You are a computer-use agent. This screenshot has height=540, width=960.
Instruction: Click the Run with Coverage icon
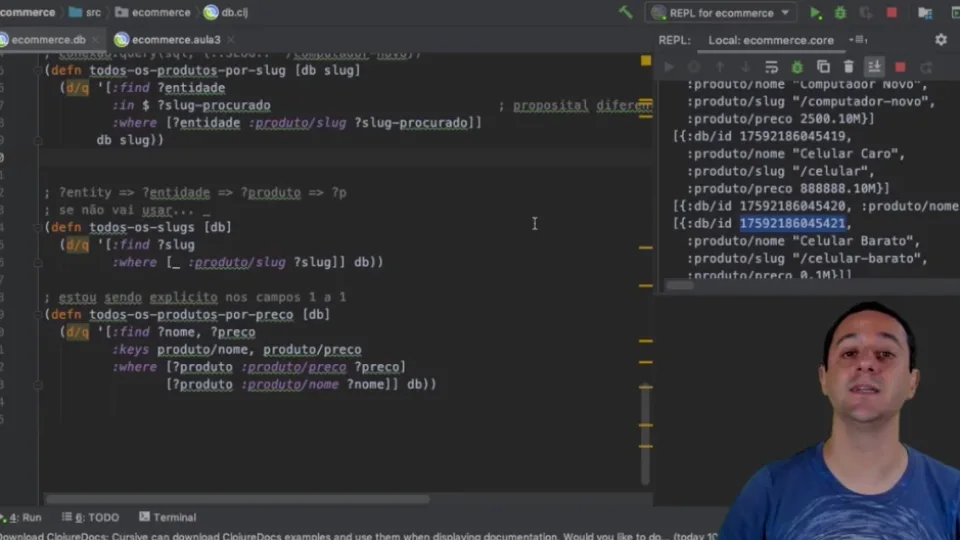click(x=866, y=13)
